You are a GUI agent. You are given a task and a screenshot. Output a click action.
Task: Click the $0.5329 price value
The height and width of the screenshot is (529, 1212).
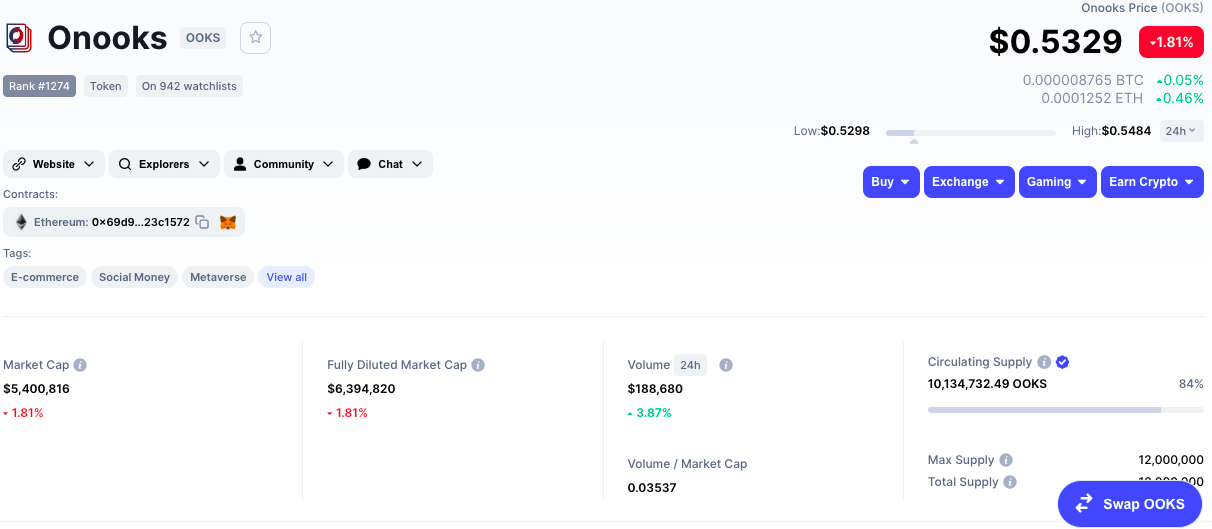(1056, 42)
